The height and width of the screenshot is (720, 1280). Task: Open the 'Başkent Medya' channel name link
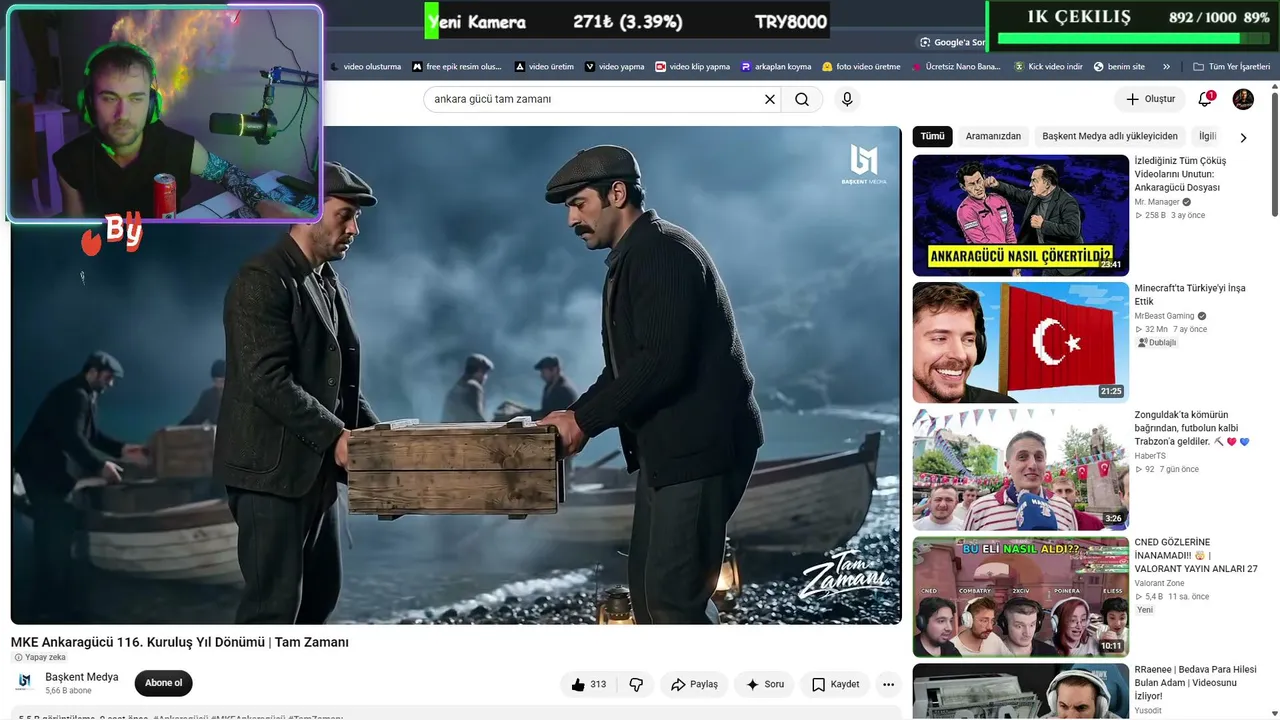82,677
